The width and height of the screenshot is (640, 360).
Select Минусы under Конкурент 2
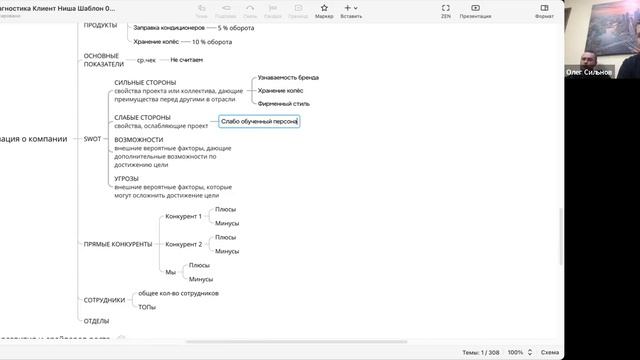click(227, 251)
